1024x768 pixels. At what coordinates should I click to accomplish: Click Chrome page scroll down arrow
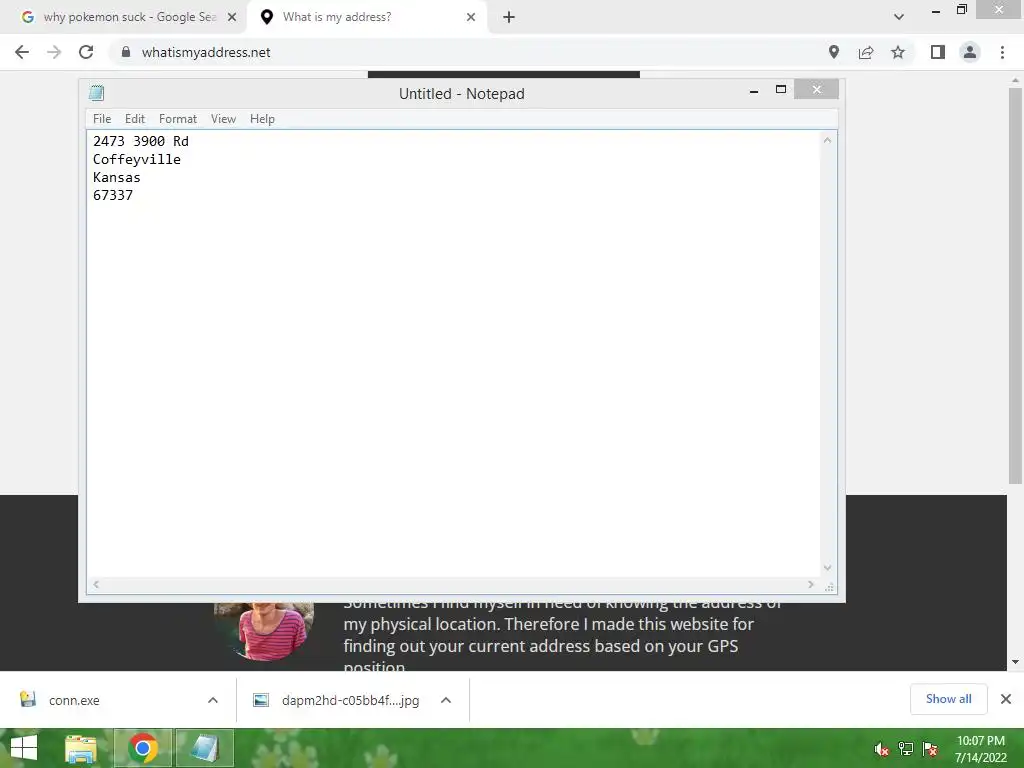tap(1015, 662)
